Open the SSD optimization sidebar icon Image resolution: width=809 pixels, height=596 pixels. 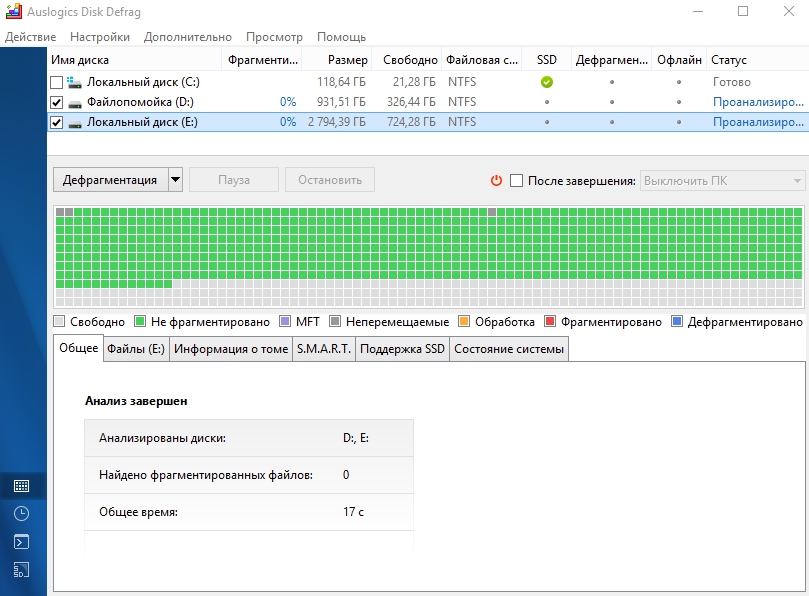(21, 570)
